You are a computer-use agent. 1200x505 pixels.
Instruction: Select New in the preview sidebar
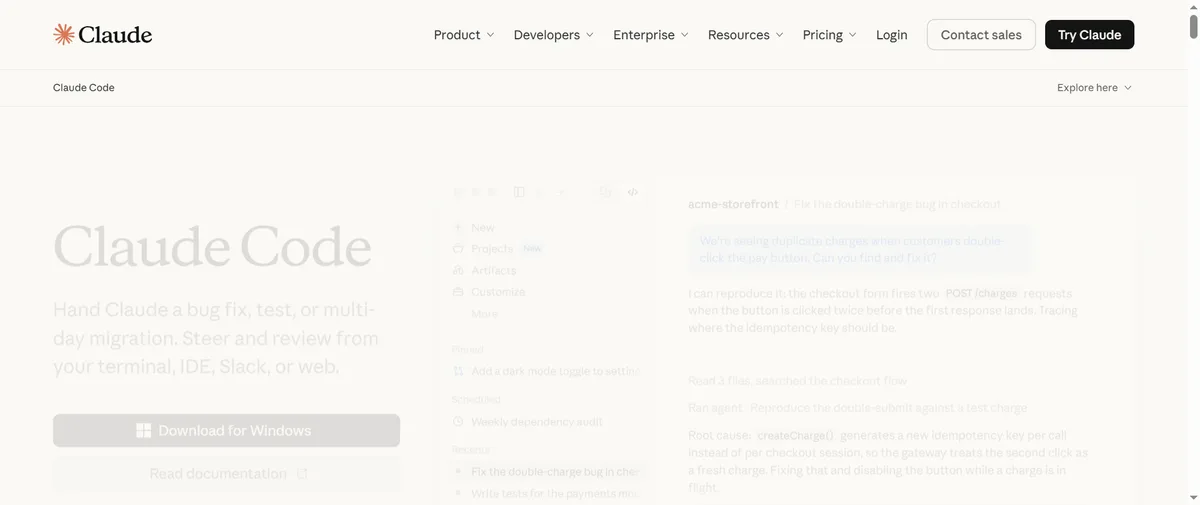pyautogui.click(x=483, y=228)
